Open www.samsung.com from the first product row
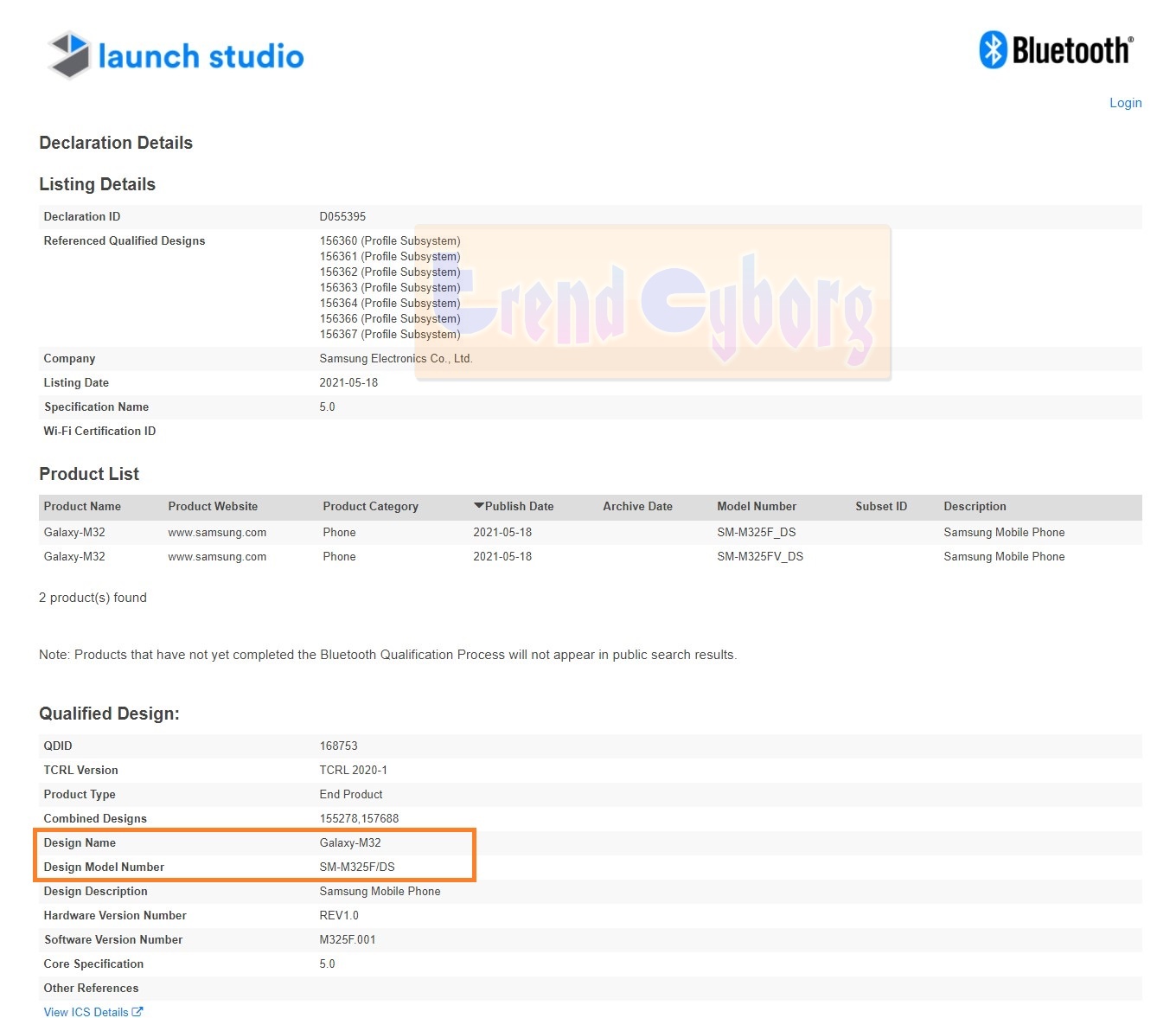The height and width of the screenshot is (1018, 1176). point(217,532)
